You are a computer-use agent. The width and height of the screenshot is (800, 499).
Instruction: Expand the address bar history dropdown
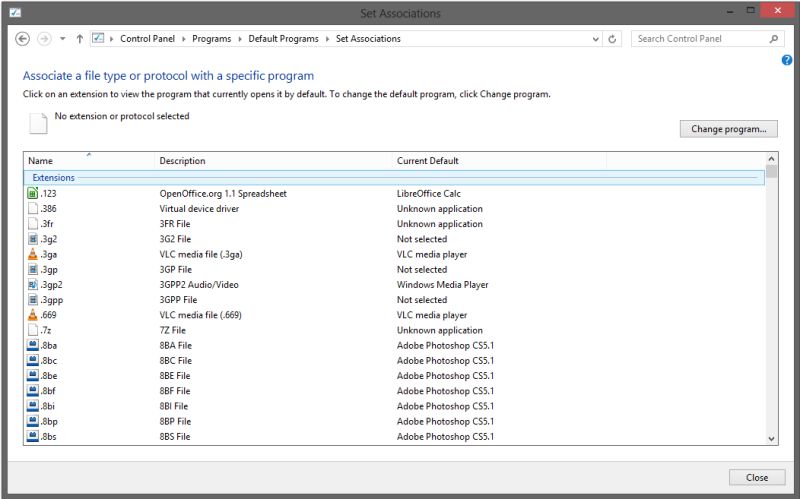click(595, 39)
